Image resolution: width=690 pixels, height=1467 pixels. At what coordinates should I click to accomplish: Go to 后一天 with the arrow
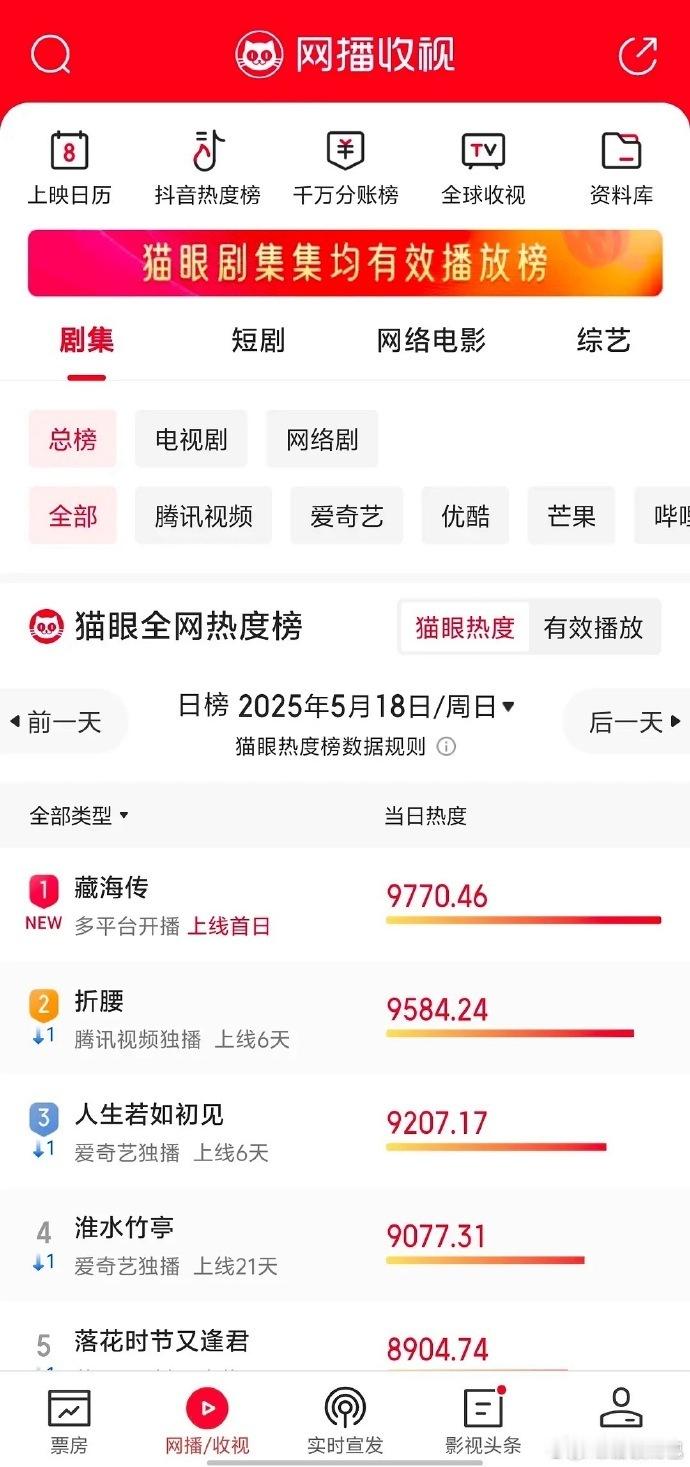[634, 721]
